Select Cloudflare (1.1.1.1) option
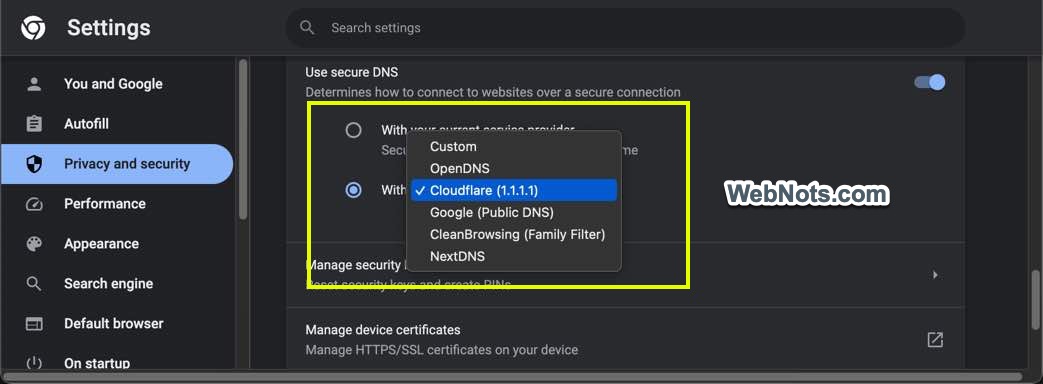Screen dimensions: 1043x384 coord(514,190)
